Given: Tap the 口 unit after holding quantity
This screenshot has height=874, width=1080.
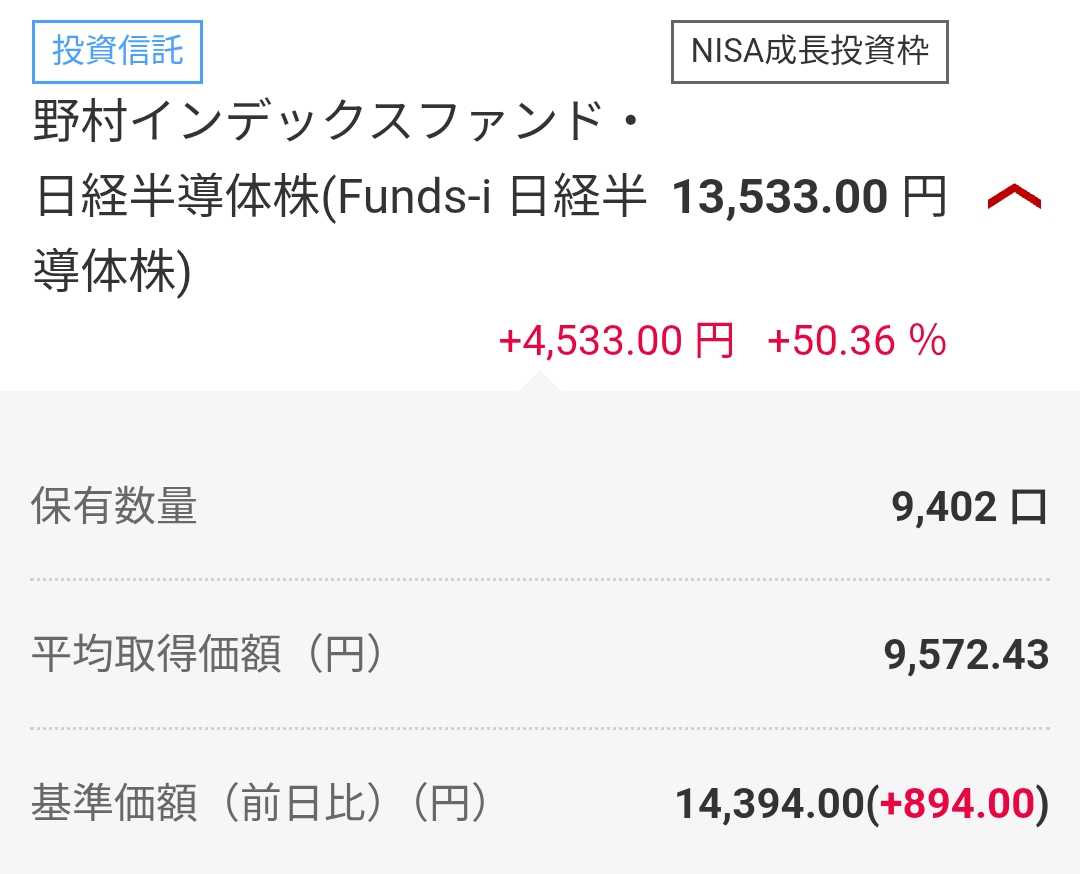Looking at the screenshot, I should [x=1029, y=508].
